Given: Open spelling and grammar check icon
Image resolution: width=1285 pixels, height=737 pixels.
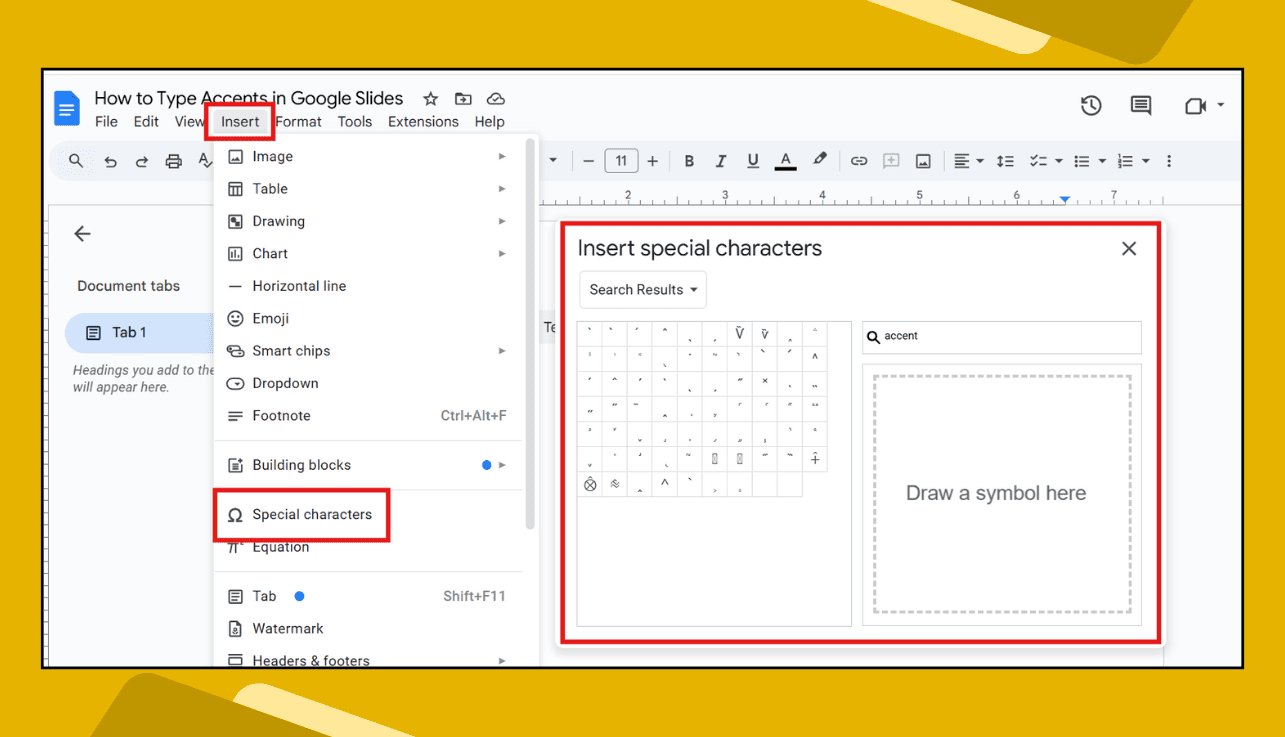Looking at the screenshot, I should pos(206,160).
